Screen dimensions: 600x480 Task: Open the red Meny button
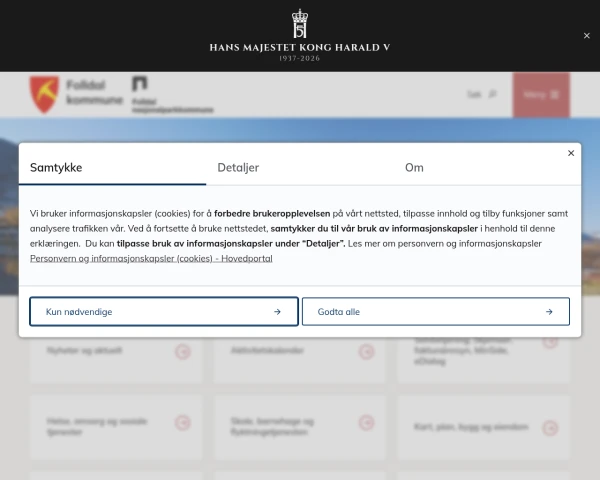pos(541,95)
